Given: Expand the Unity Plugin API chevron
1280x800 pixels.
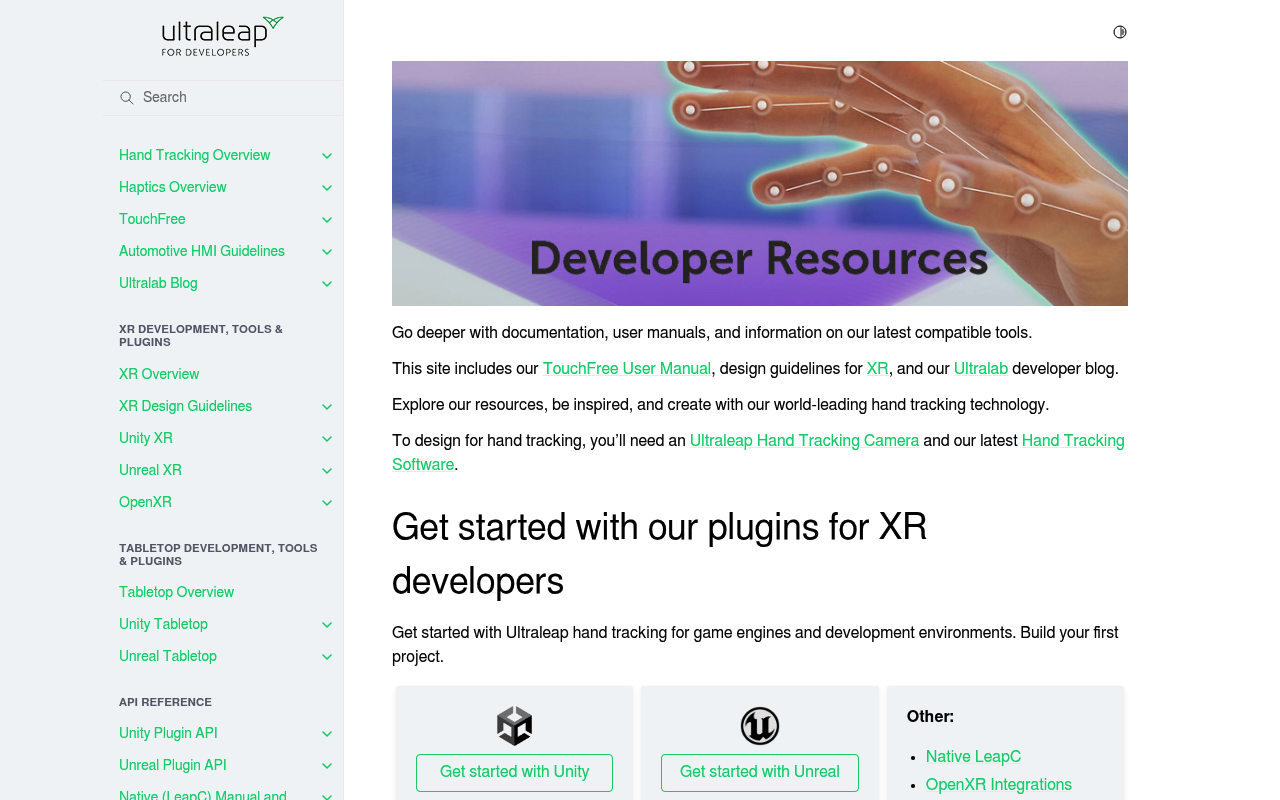Looking at the screenshot, I should tap(327, 734).
